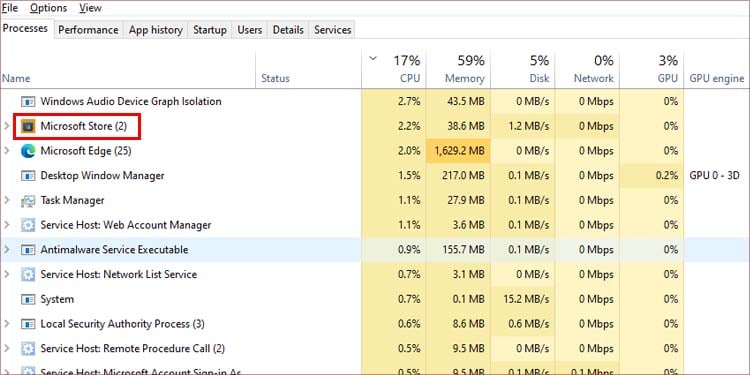
Task: Click the Web Account Manager gear icon
Action: [x=28, y=225]
